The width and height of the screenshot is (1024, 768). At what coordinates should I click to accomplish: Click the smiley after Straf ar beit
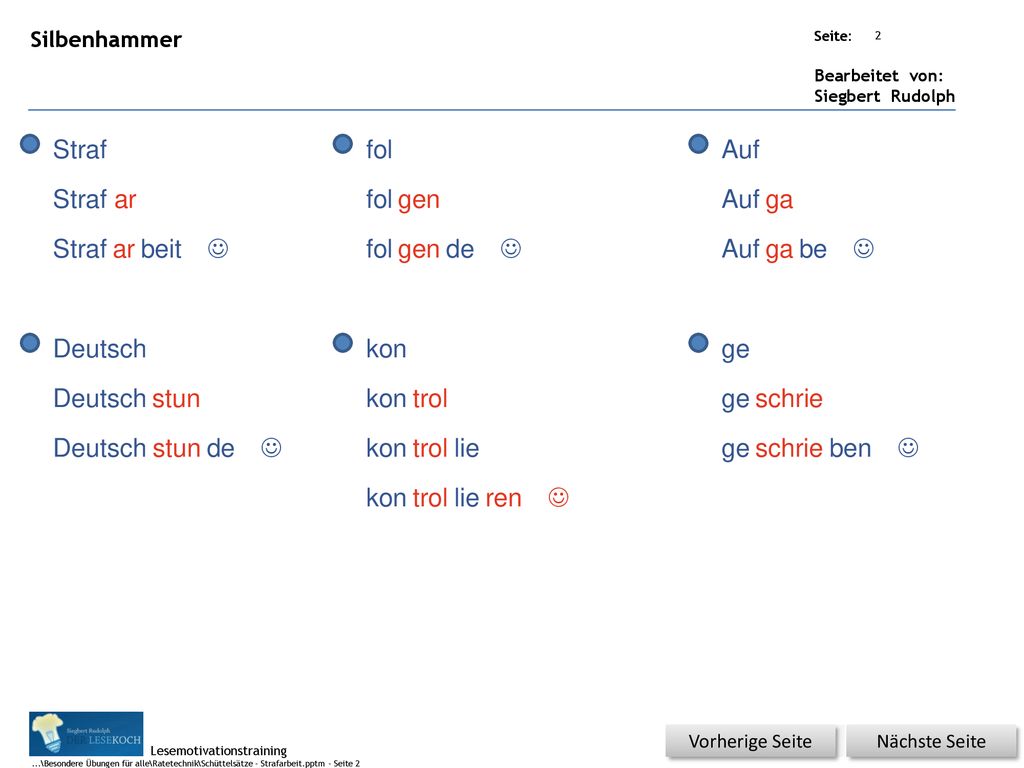point(218,249)
